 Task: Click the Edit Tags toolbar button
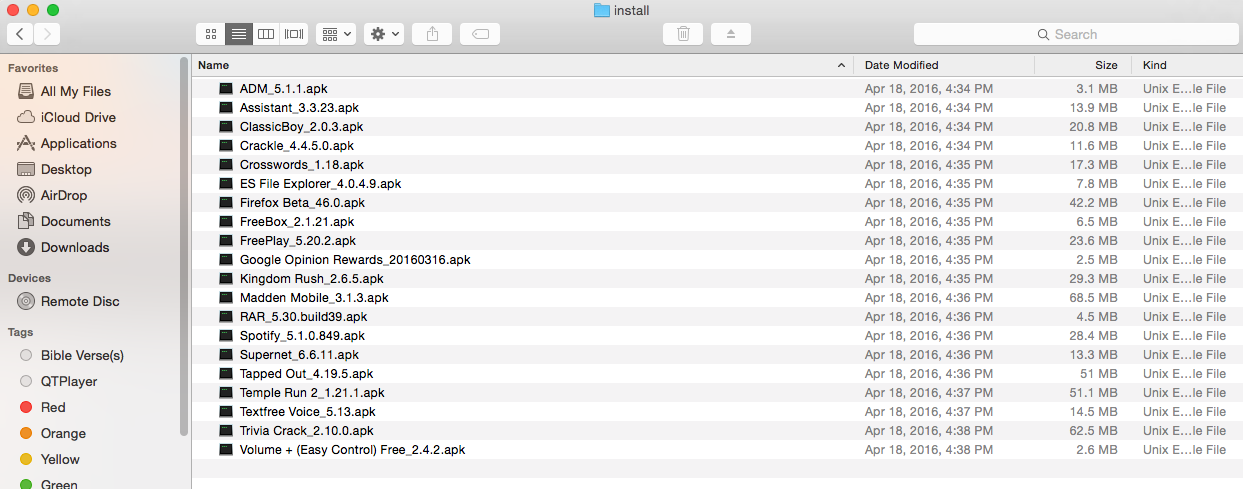(480, 34)
